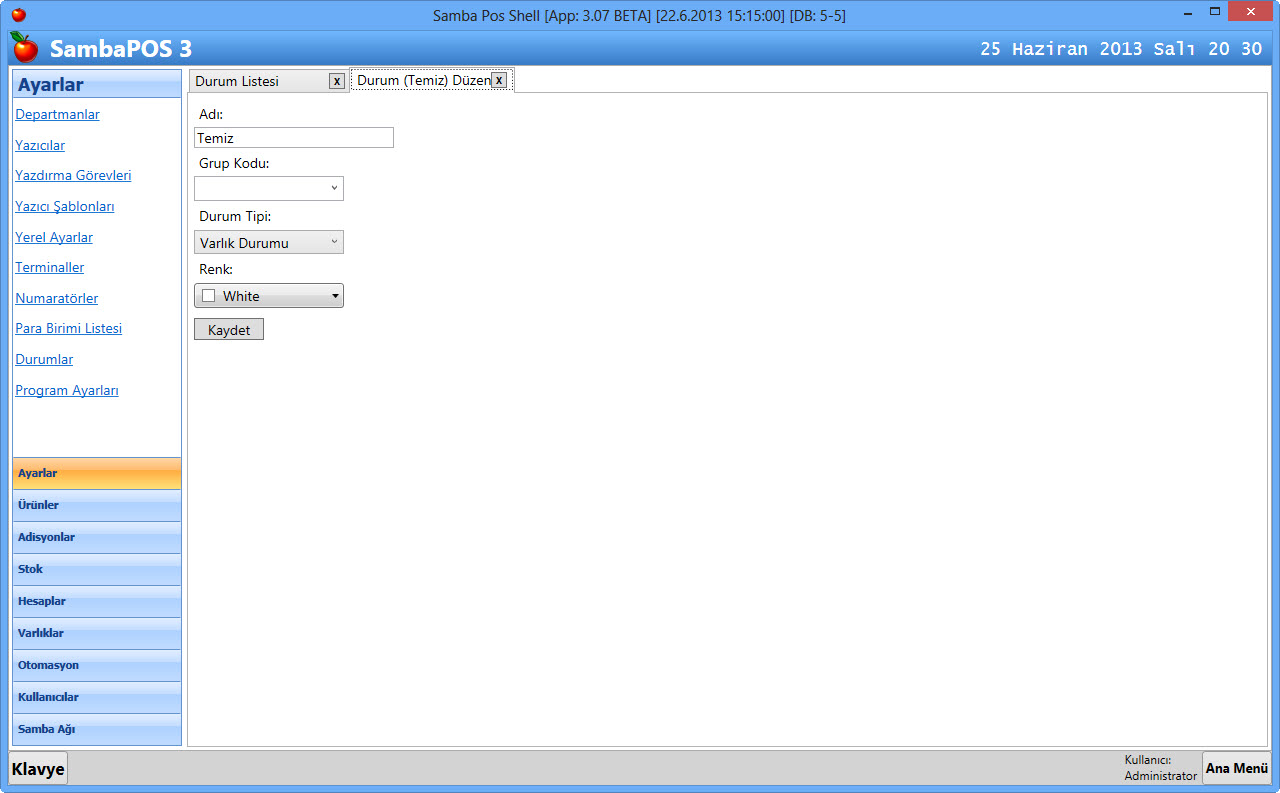Open the Samba Ağı sidebar section

[96, 729]
